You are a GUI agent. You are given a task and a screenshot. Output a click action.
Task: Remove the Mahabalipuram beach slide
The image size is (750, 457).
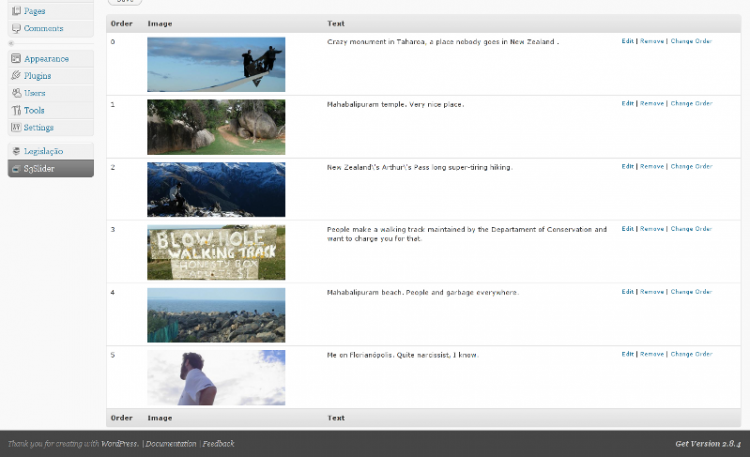[652, 292]
